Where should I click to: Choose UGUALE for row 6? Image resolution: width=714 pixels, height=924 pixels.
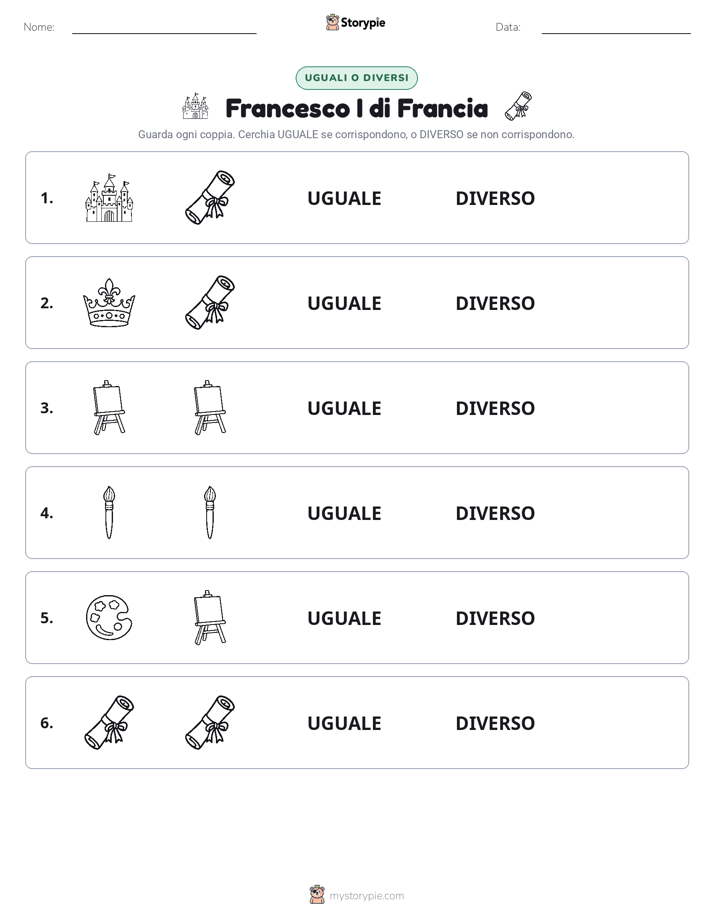[344, 723]
